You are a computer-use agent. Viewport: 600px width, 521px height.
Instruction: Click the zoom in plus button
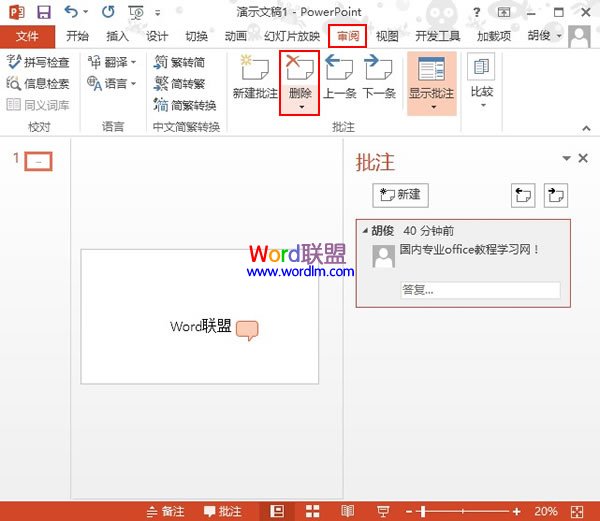[517, 511]
